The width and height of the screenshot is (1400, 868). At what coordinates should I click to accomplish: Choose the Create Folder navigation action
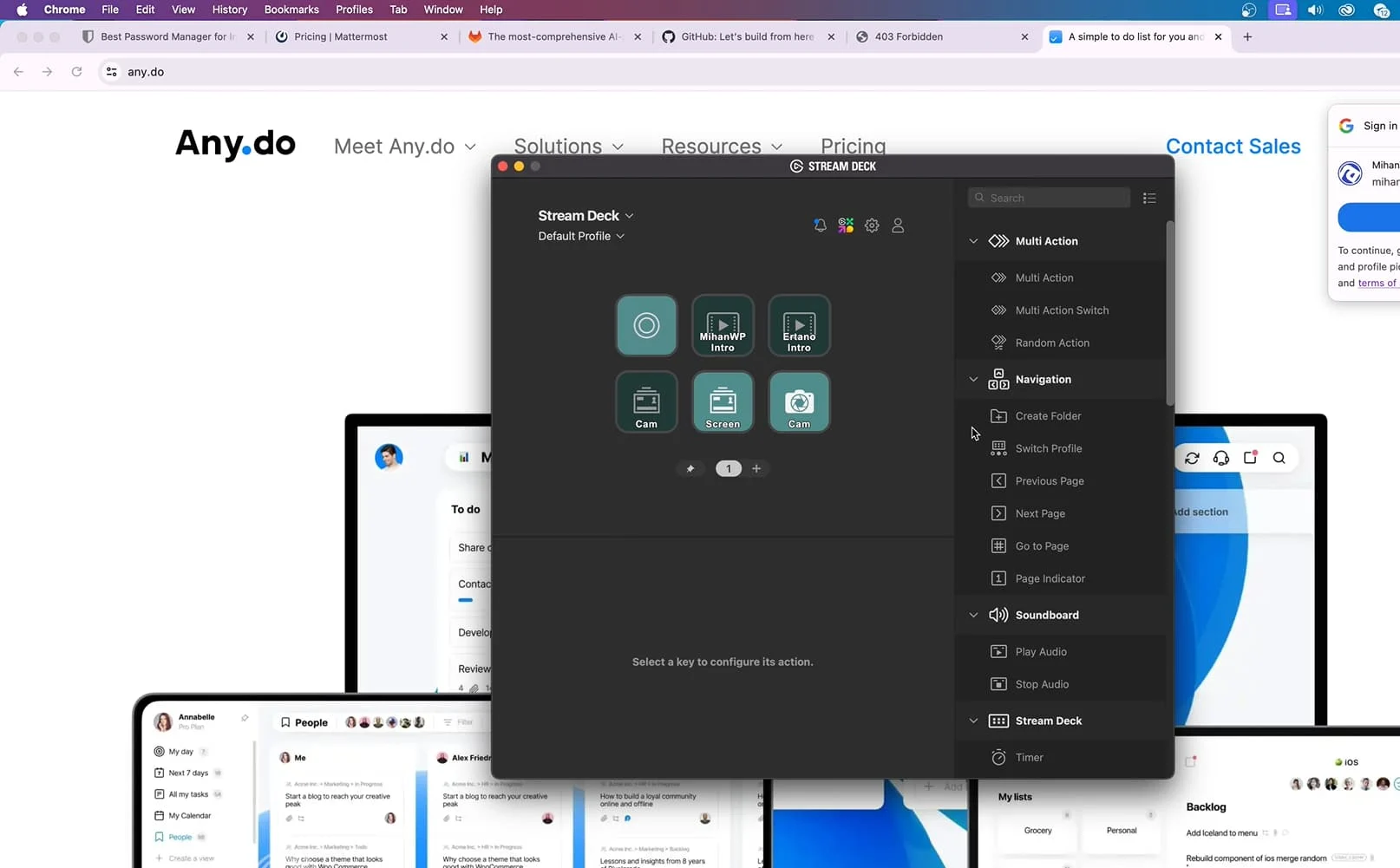(x=1048, y=415)
